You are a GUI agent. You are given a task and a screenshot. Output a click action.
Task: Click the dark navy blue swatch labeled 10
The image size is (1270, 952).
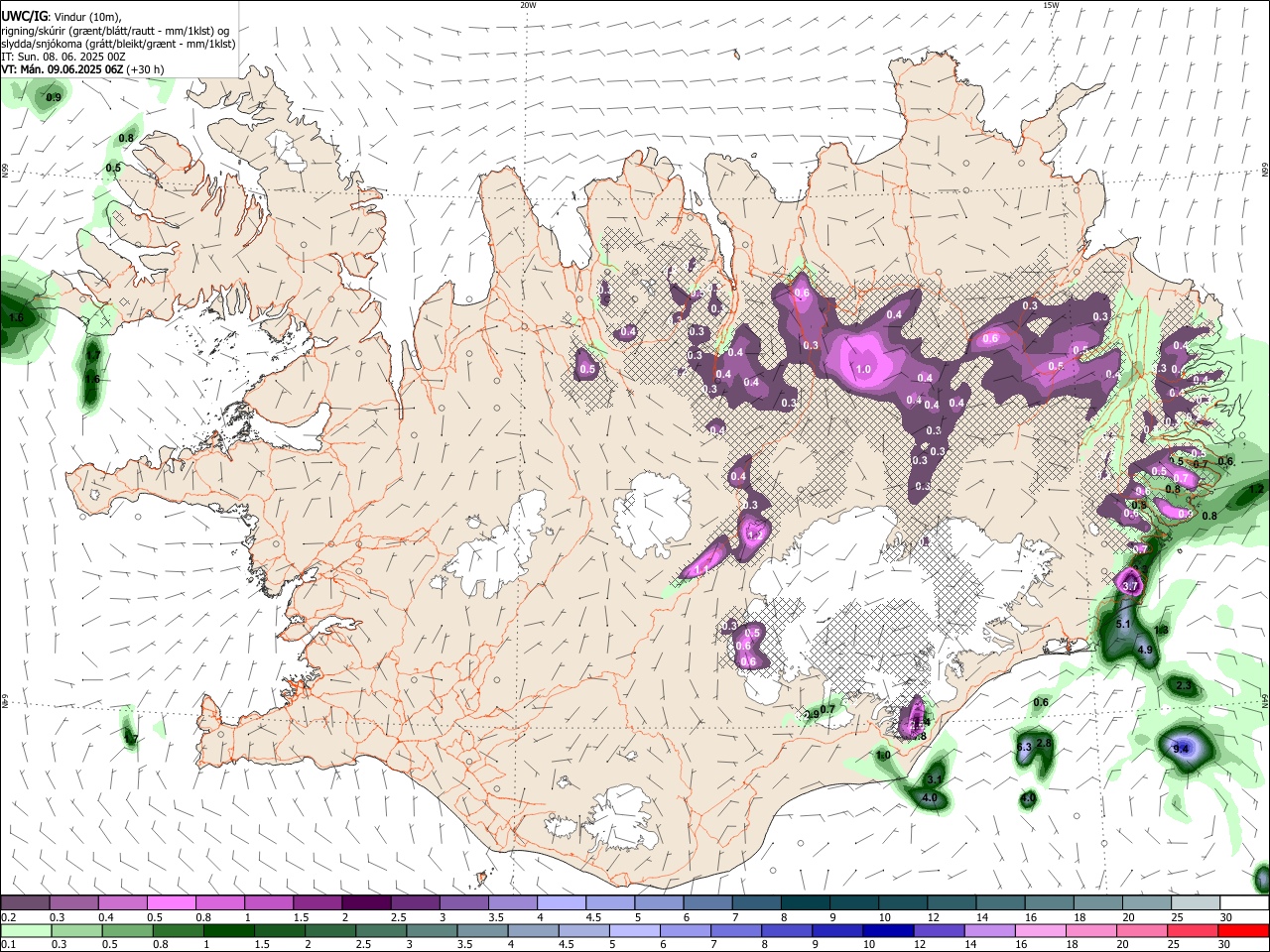(x=887, y=931)
